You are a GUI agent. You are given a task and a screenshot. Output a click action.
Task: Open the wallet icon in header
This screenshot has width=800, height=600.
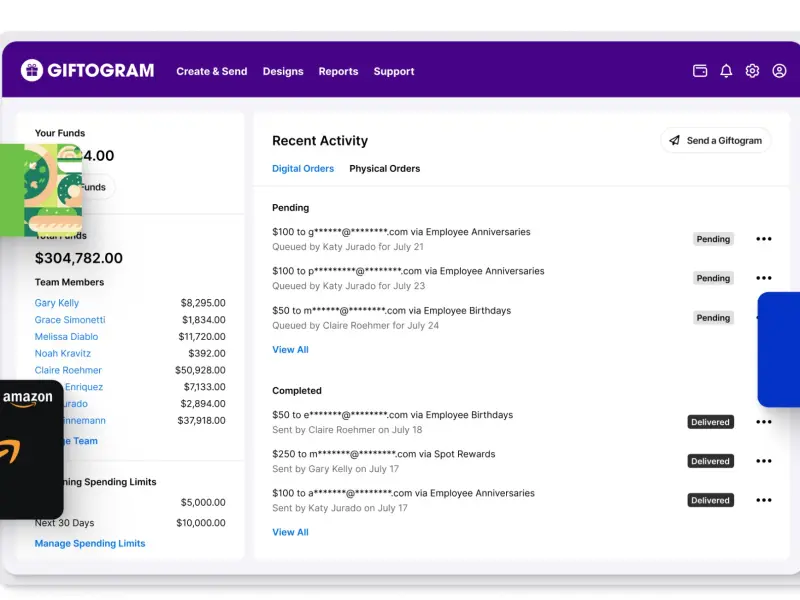699,71
